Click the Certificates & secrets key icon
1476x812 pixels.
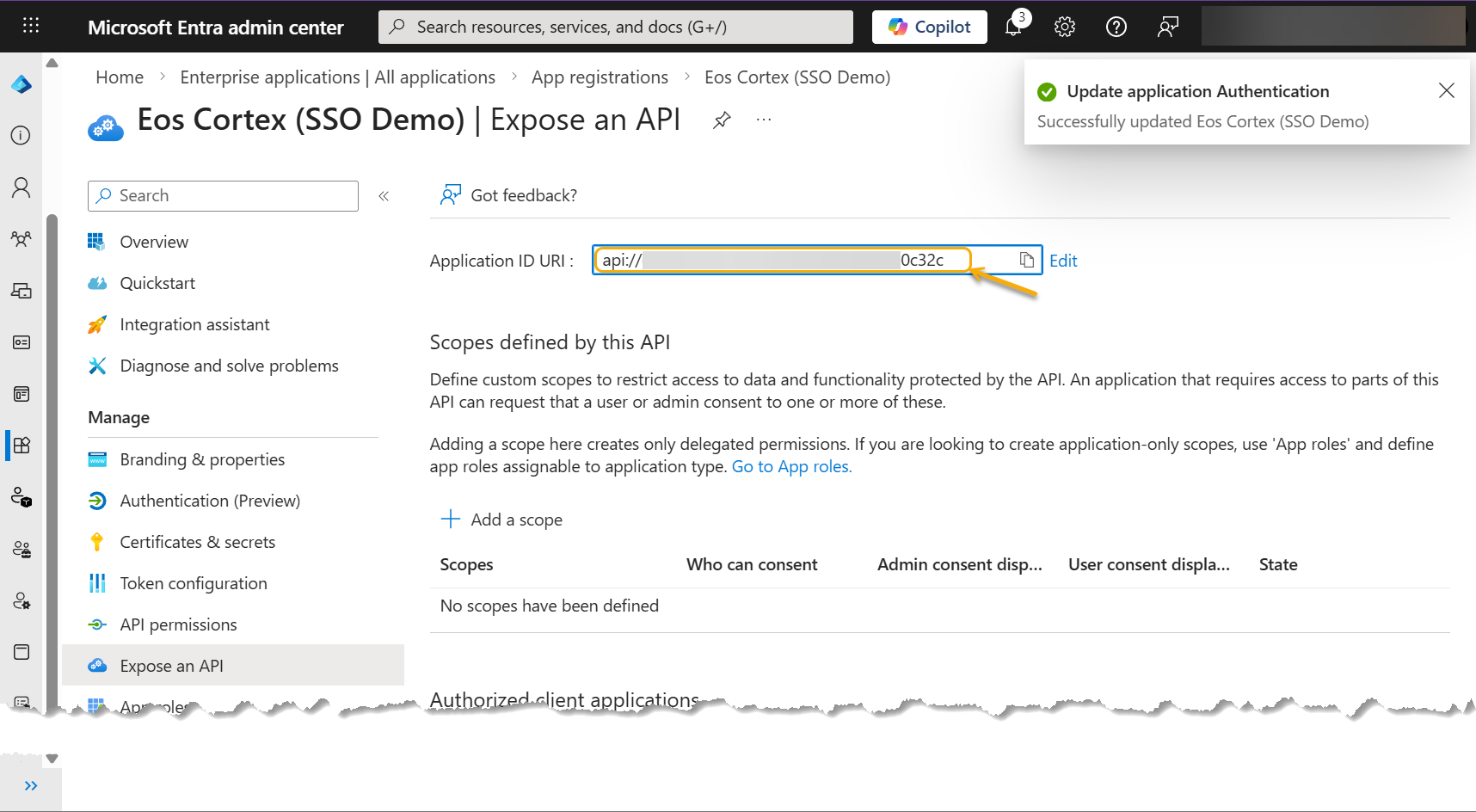click(97, 542)
